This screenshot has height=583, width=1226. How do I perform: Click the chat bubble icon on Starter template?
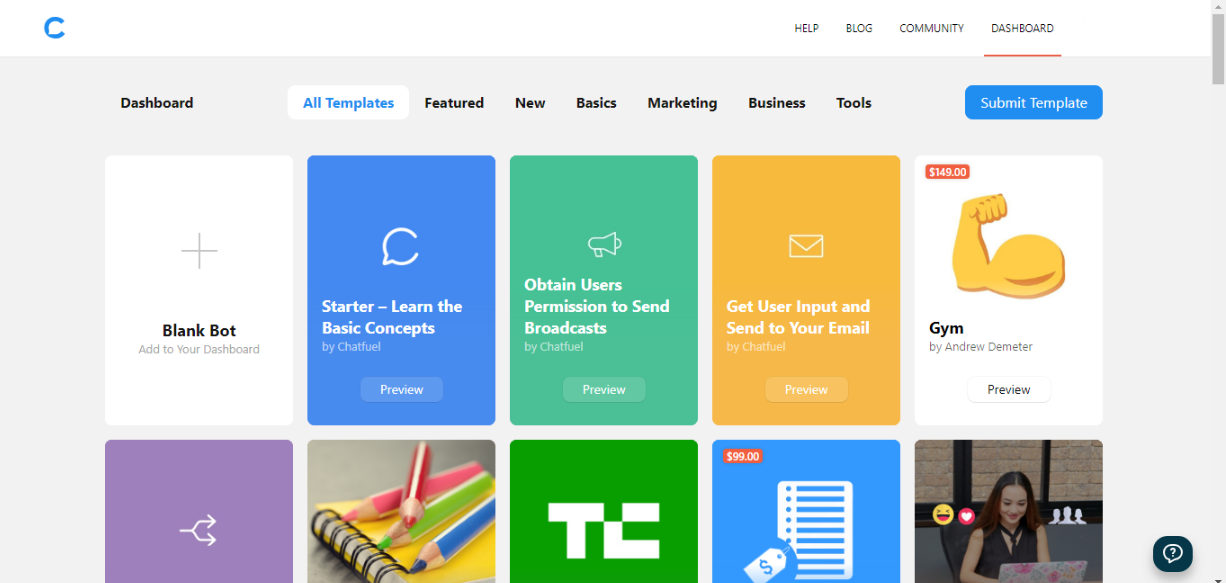[401, 246]
